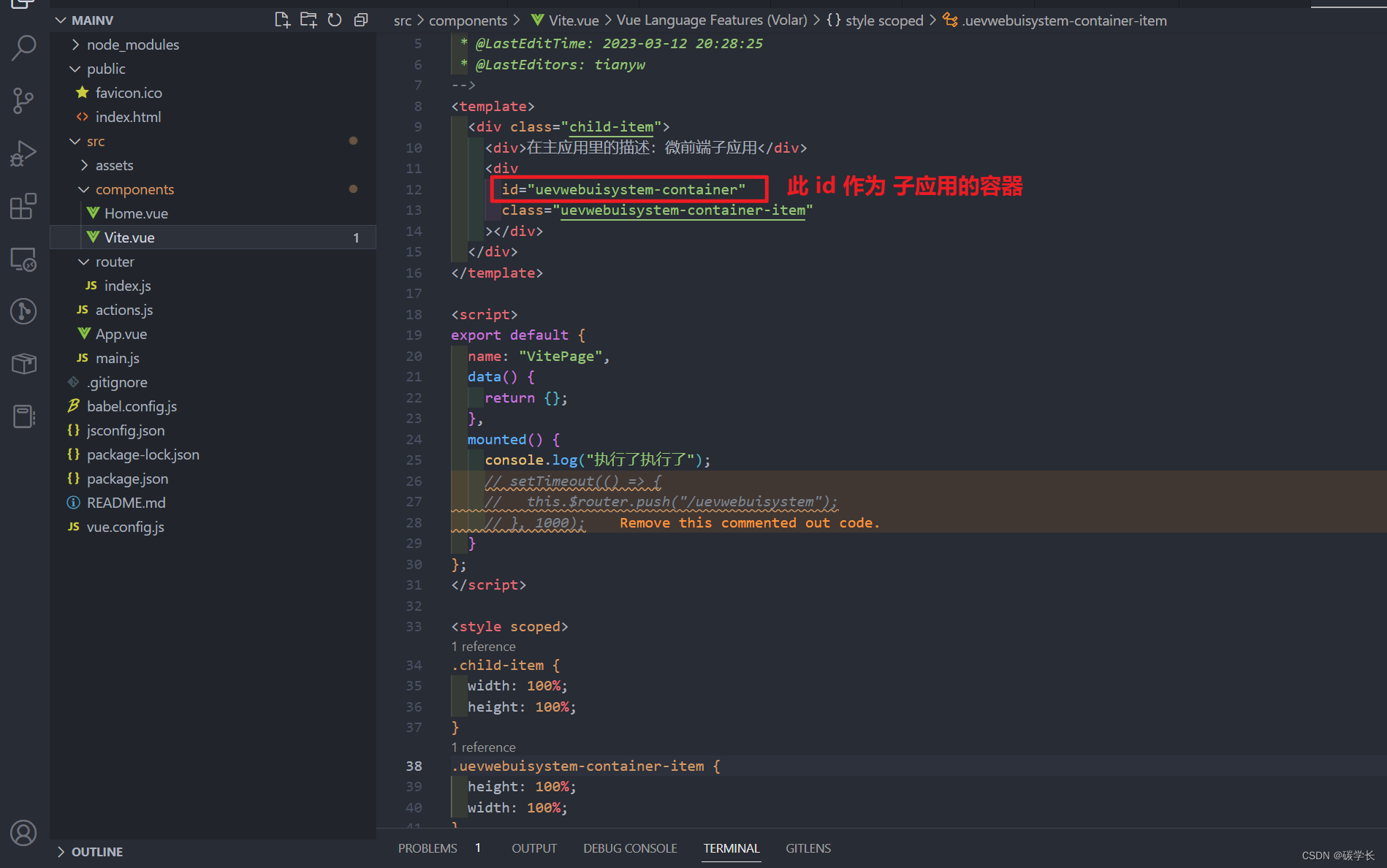
Task: Click 1 reference lens above .uevwebuisystem-container-item
Action: (483, 747)
